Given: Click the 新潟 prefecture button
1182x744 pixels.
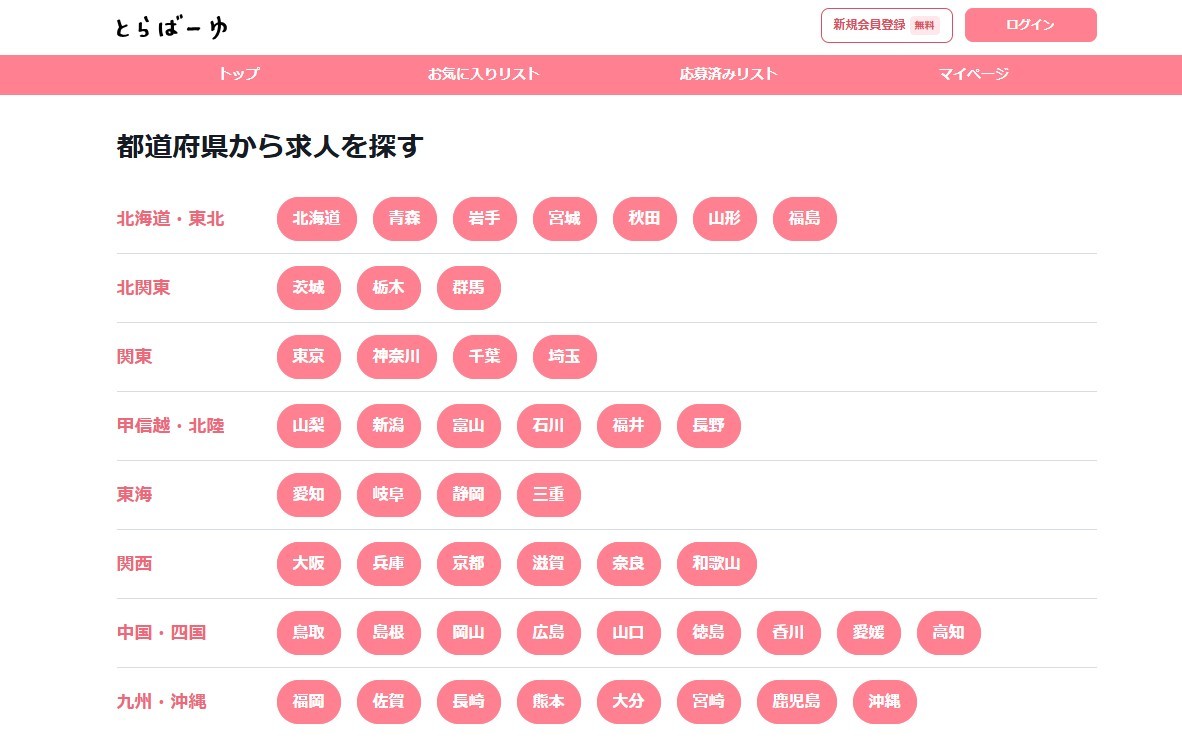Looking at the screenshot, I should coord(388,426).
